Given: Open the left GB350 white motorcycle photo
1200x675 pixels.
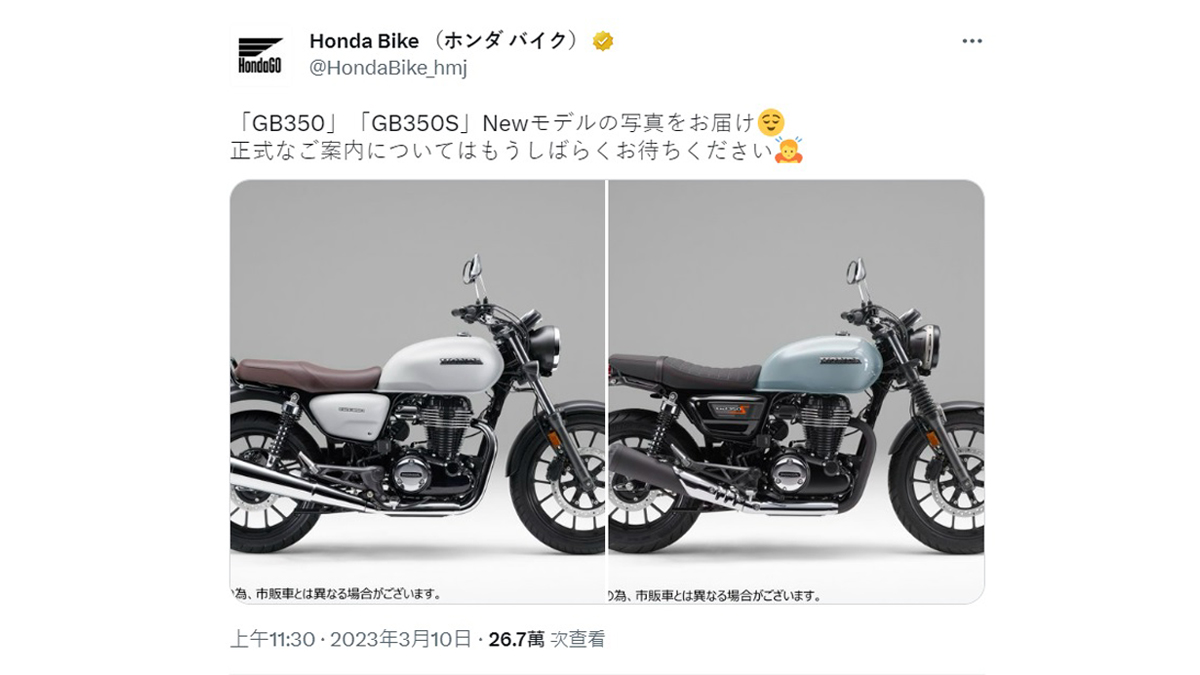Looking at the screenshot, I should (417, 392).
